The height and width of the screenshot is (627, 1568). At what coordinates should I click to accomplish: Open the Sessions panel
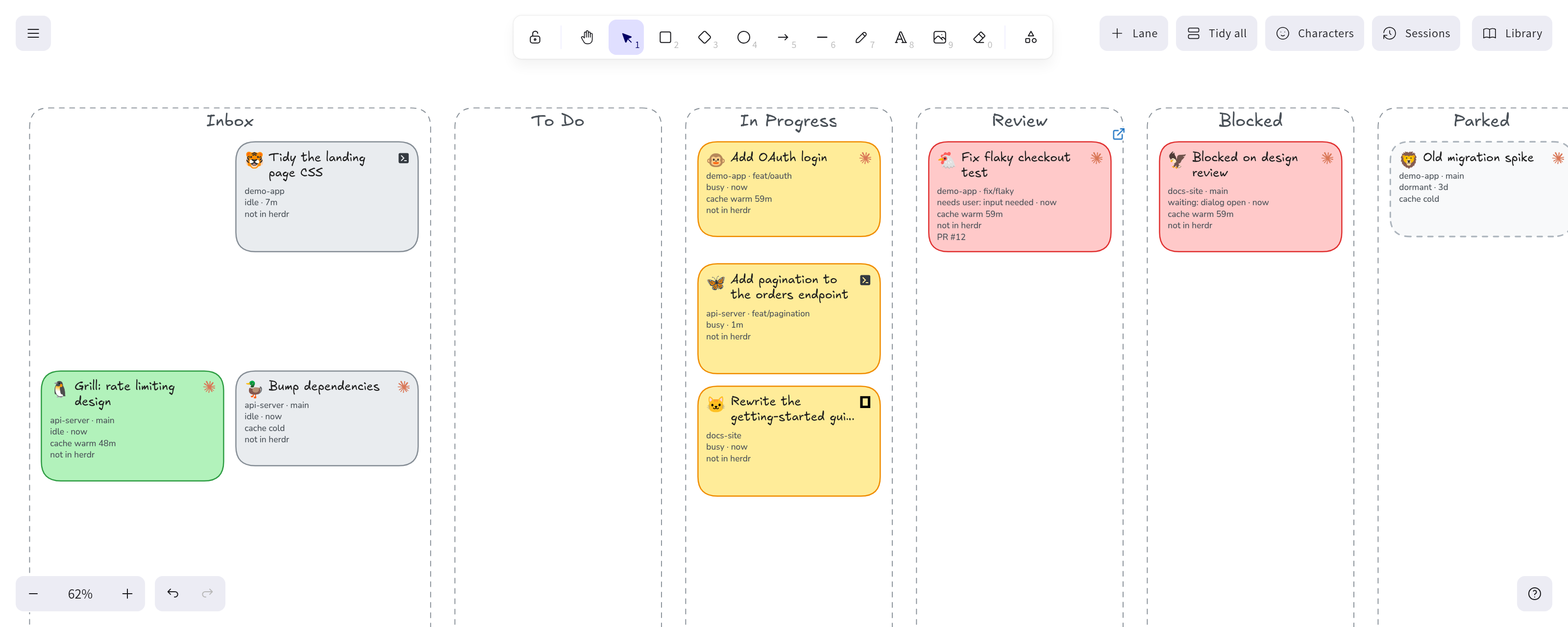pos(1416,33)
